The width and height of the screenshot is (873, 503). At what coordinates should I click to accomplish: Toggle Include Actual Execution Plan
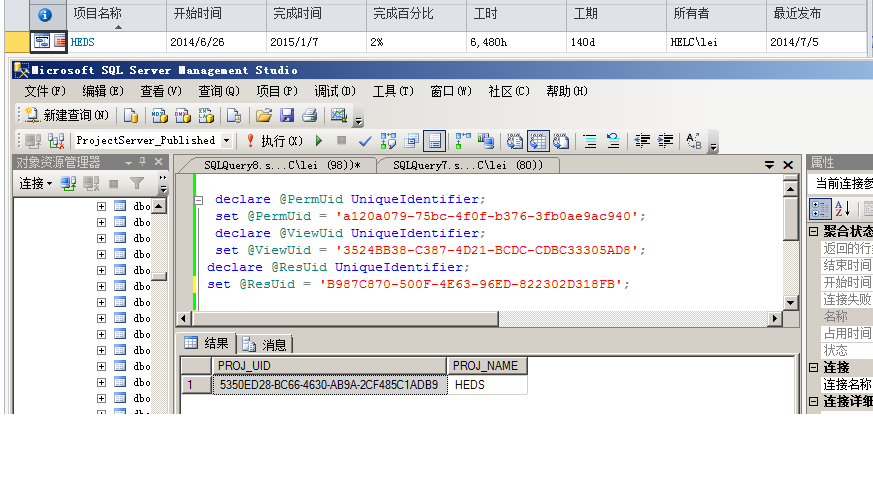(x=463, y=141)
